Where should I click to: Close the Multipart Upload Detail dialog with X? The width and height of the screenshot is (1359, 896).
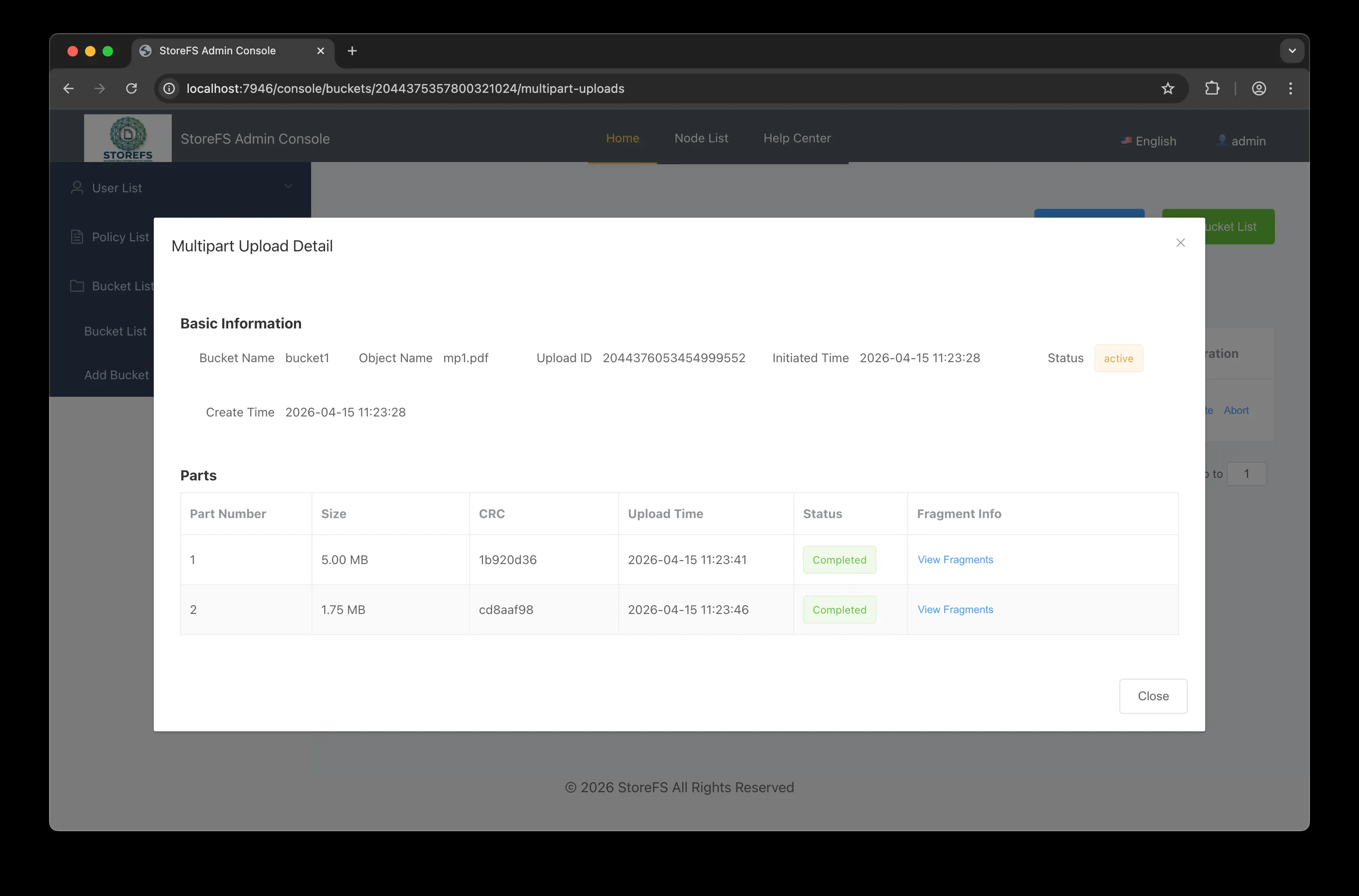[x=1180, y=243]
